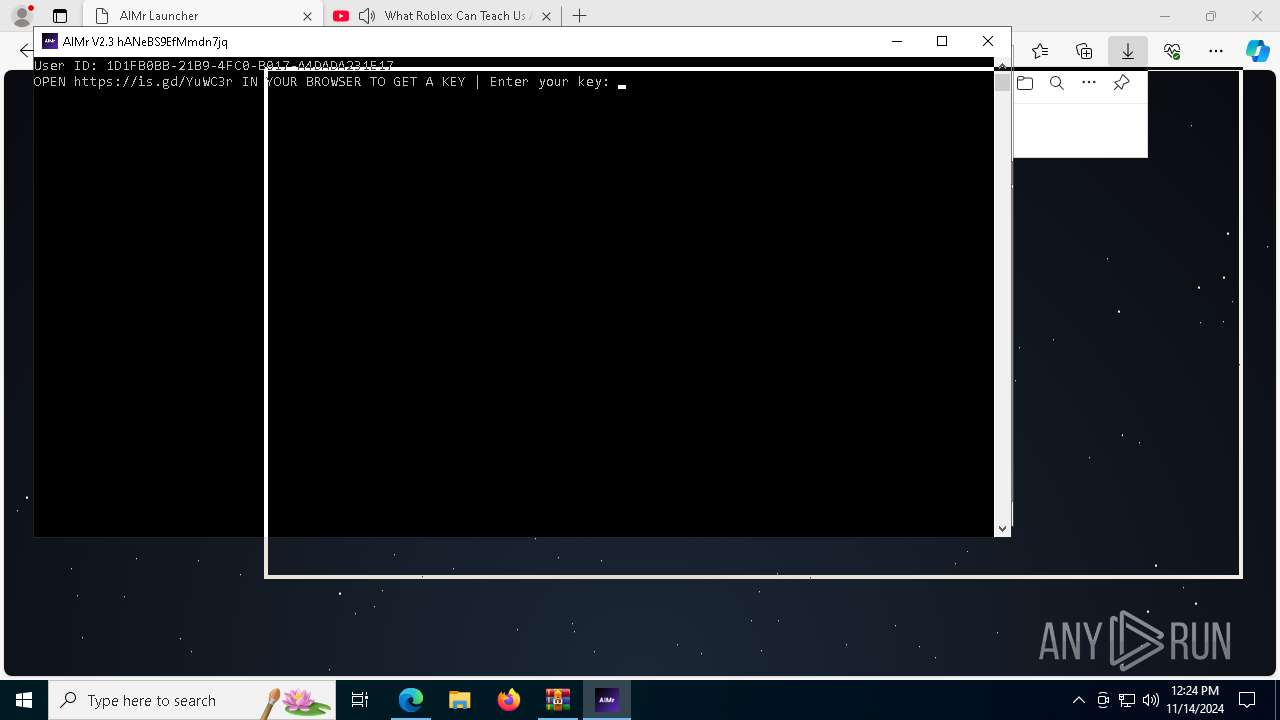Viewport: 1280px width, 720px height.
Task: Open the Edge profile avatar icon
Action: [21, 16]
